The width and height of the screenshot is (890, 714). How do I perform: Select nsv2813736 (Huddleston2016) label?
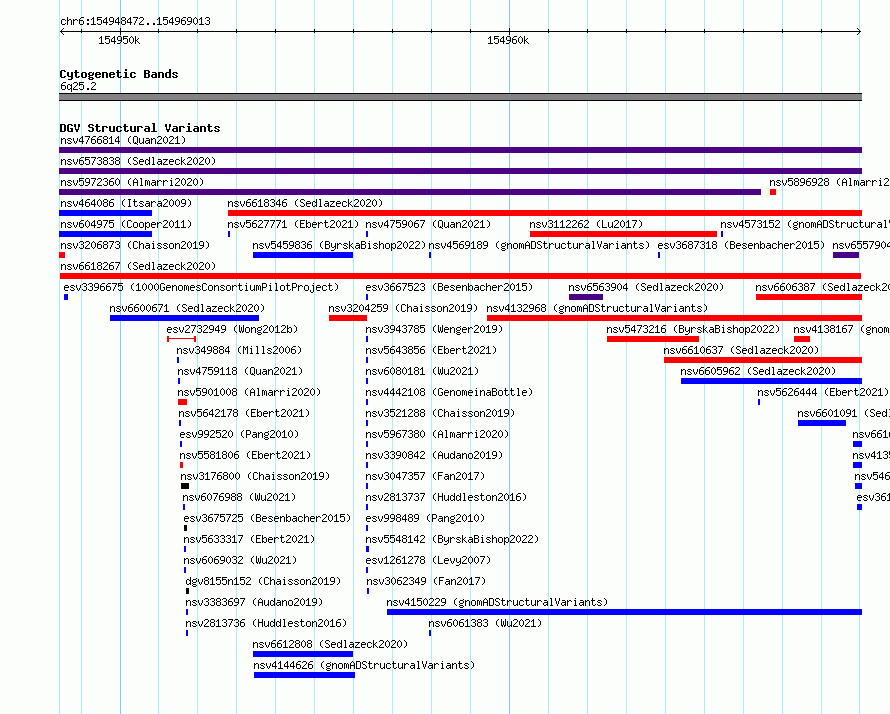pos(266,623)
